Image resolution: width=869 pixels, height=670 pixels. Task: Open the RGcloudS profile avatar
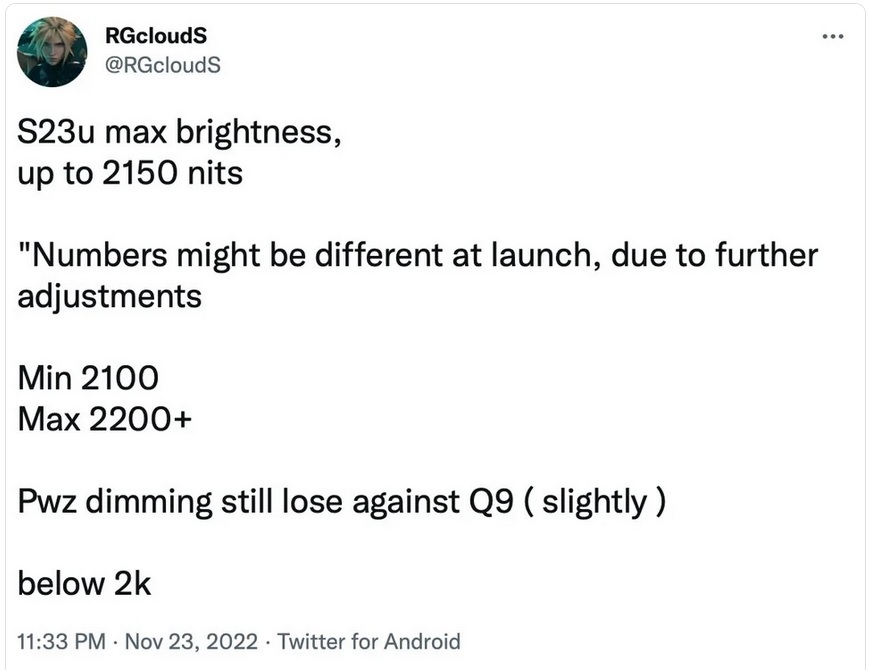pos(52,52)
